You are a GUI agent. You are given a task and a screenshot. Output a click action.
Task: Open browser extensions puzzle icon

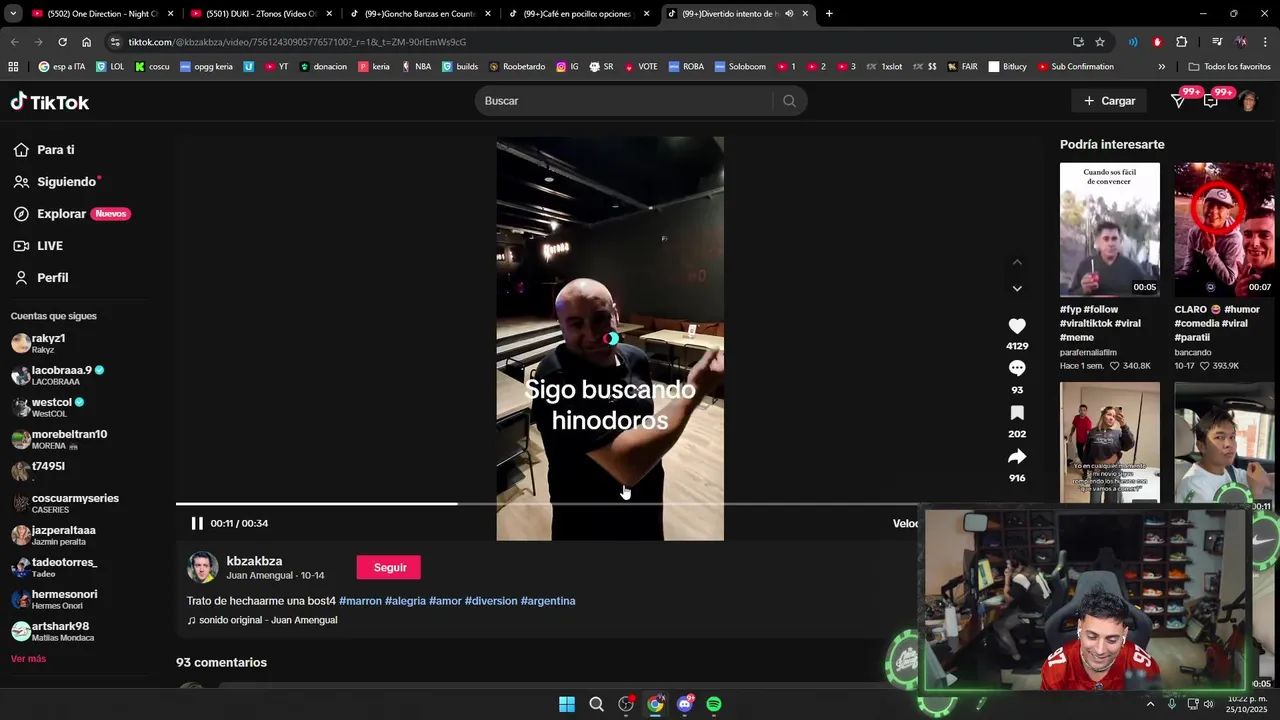pos(1182,42)
